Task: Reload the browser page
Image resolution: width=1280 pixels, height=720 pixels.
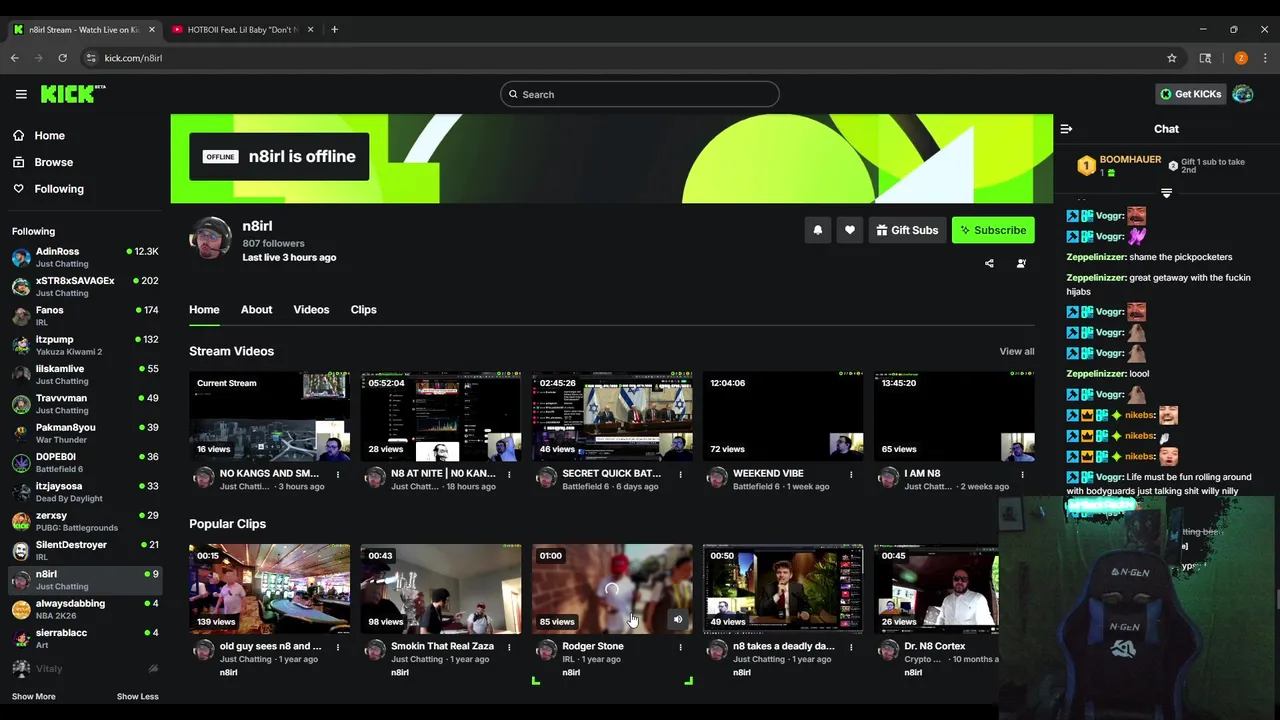Action: [x=62, y=58]
